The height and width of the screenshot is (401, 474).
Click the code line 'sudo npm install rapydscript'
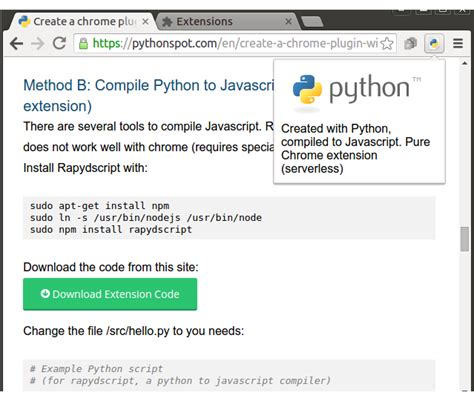111,230
